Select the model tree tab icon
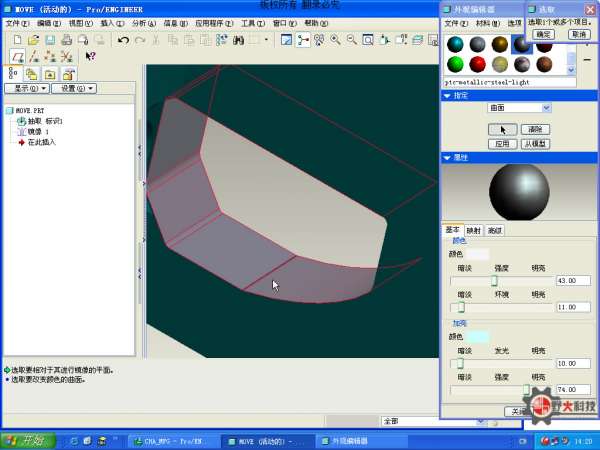This screenshot has height=450, width=600. [13, 74]
